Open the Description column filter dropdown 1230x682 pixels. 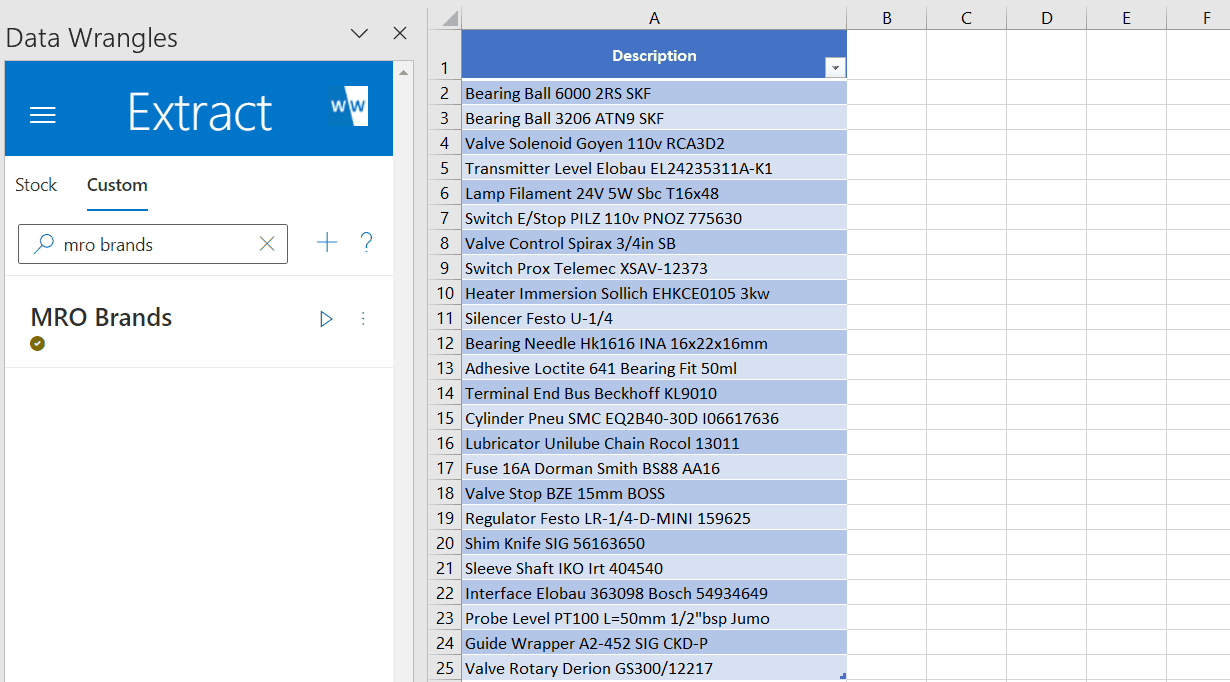tap(835, 67)
